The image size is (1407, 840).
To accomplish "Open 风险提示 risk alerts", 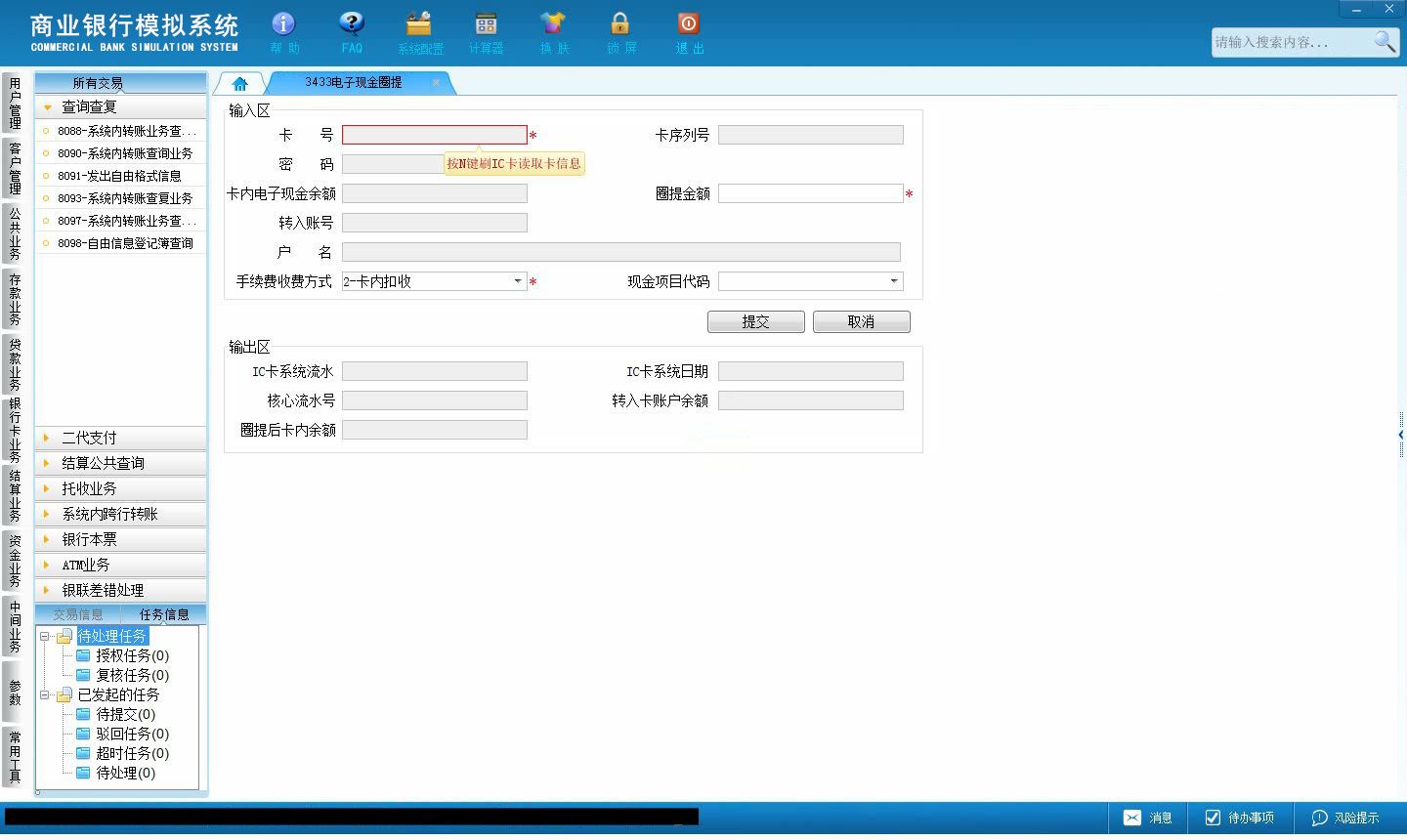I will pyautogui.click(x=1345, y=818).
